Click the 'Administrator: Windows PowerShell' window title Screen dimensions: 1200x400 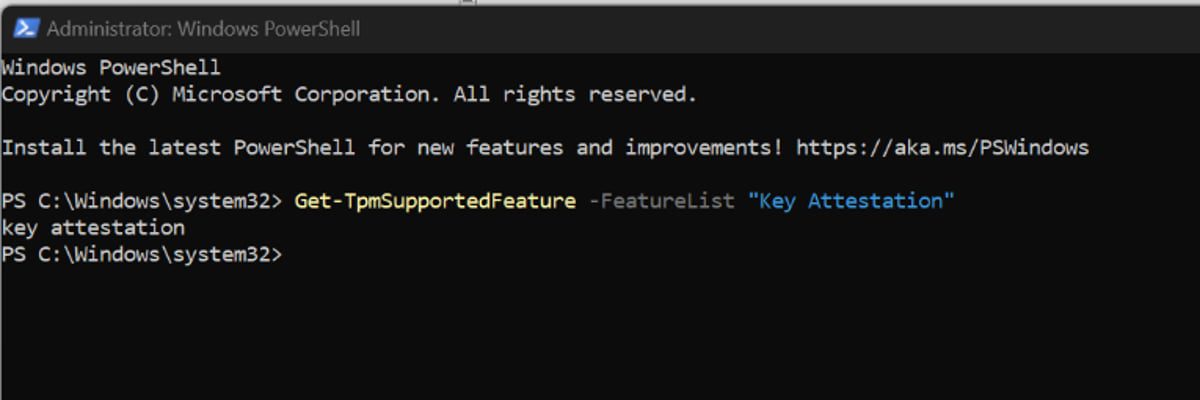point(203,29)
